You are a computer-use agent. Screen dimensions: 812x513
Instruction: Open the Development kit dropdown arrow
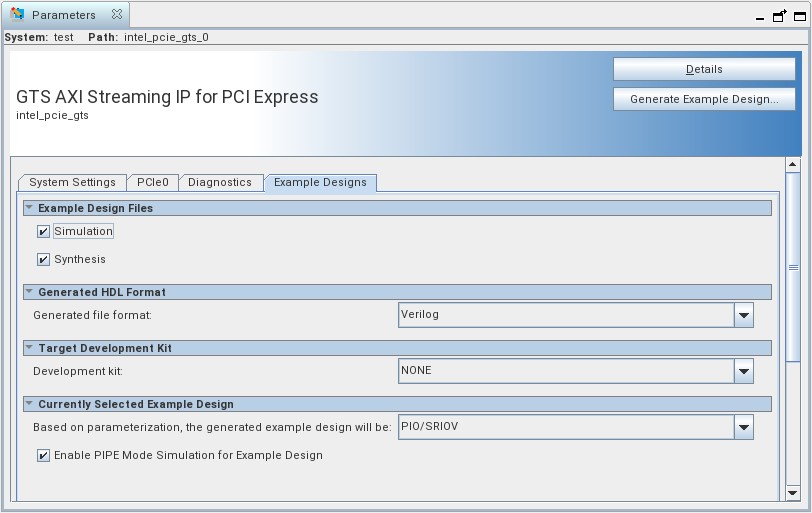(744, 371)
